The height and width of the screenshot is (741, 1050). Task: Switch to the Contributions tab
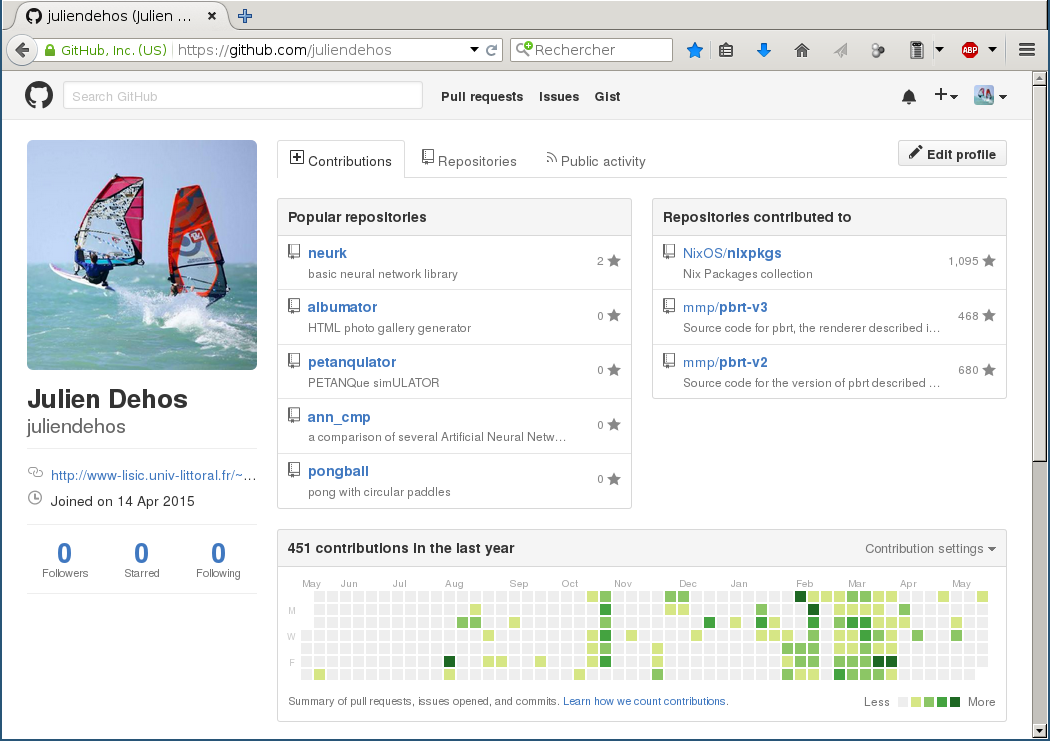pos(341,160)
